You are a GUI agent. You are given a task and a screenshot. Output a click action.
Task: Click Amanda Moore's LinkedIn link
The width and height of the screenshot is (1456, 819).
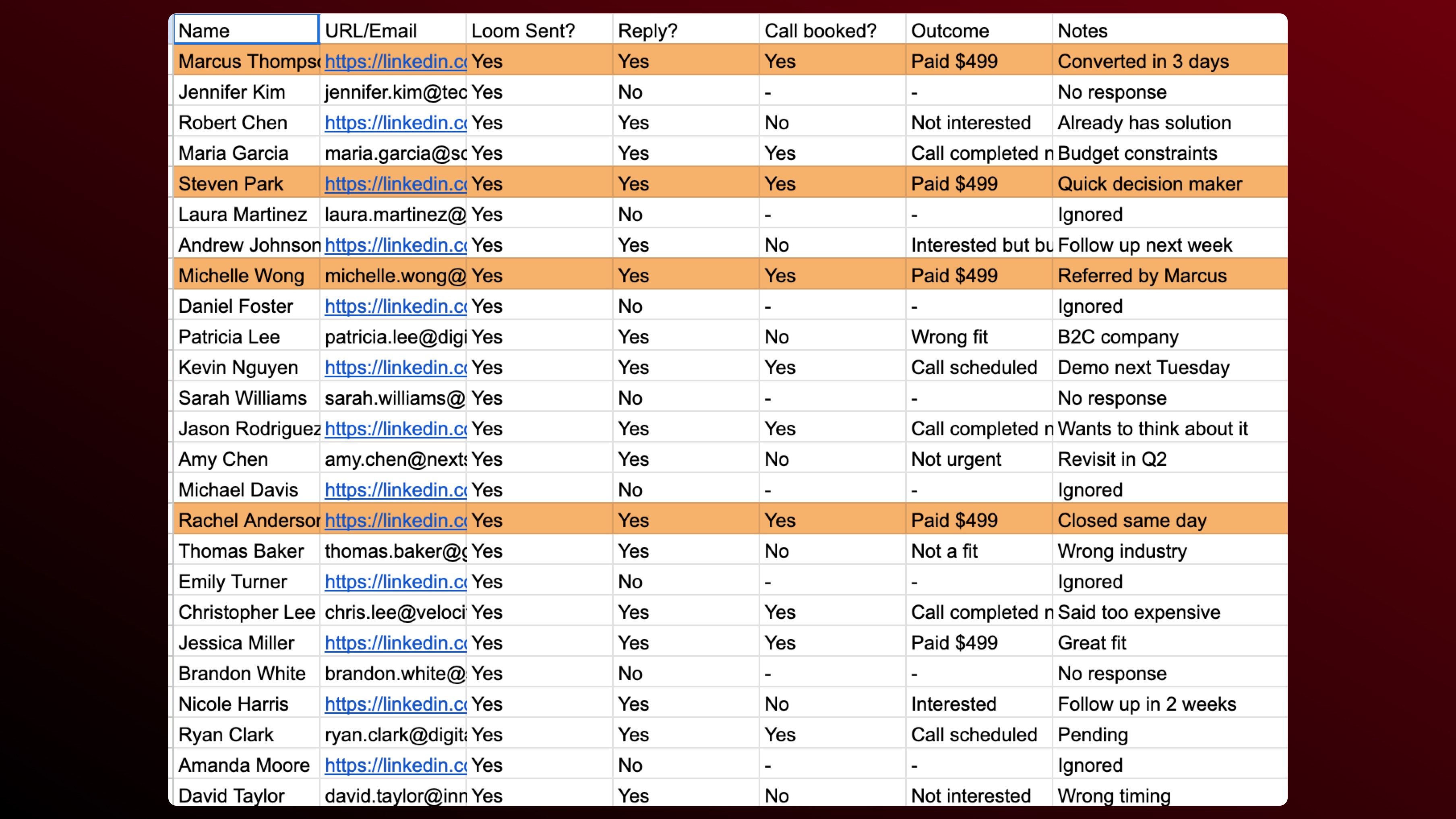[x=395, y=765]
